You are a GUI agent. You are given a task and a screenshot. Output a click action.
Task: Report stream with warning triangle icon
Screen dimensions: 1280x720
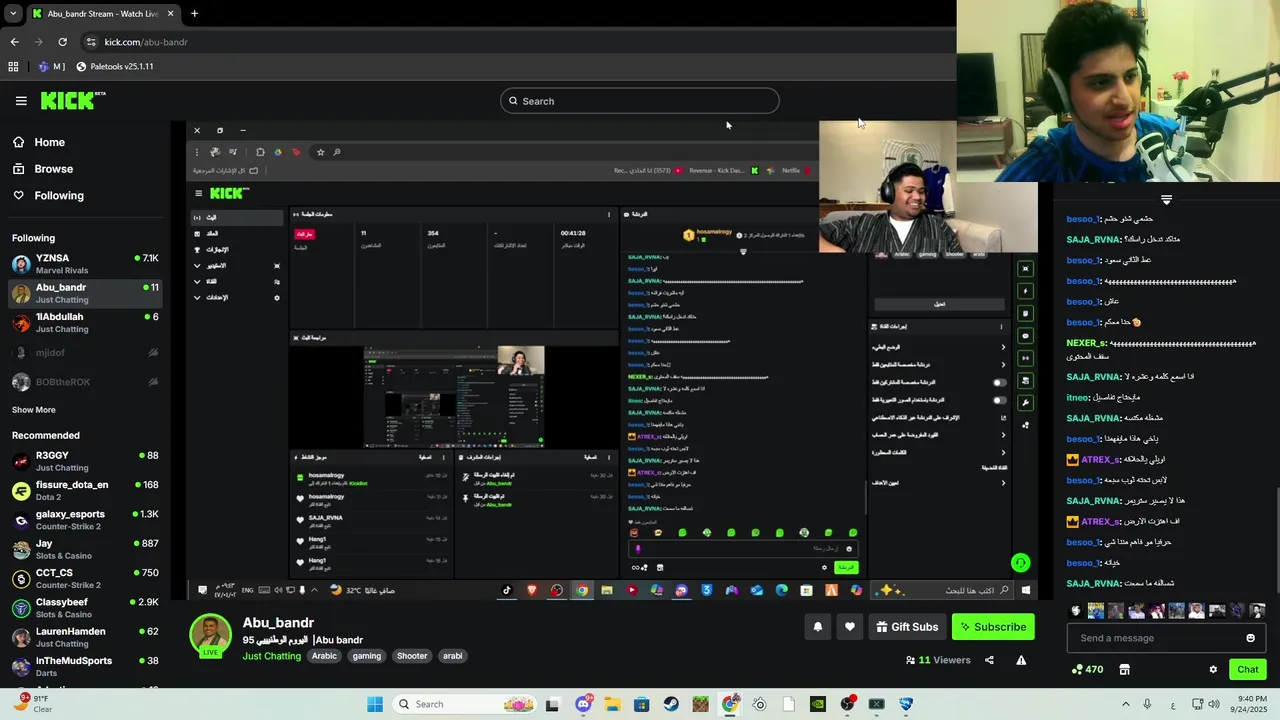pos(1021,660)
